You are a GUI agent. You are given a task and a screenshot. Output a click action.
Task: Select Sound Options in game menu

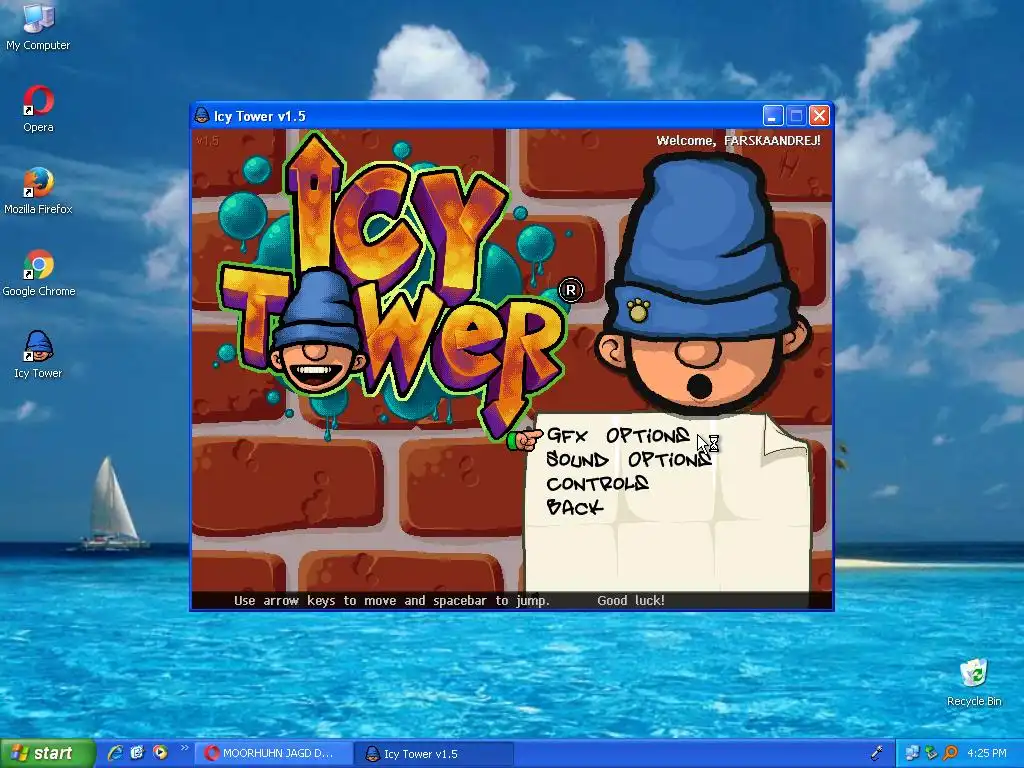click(628, 460)
